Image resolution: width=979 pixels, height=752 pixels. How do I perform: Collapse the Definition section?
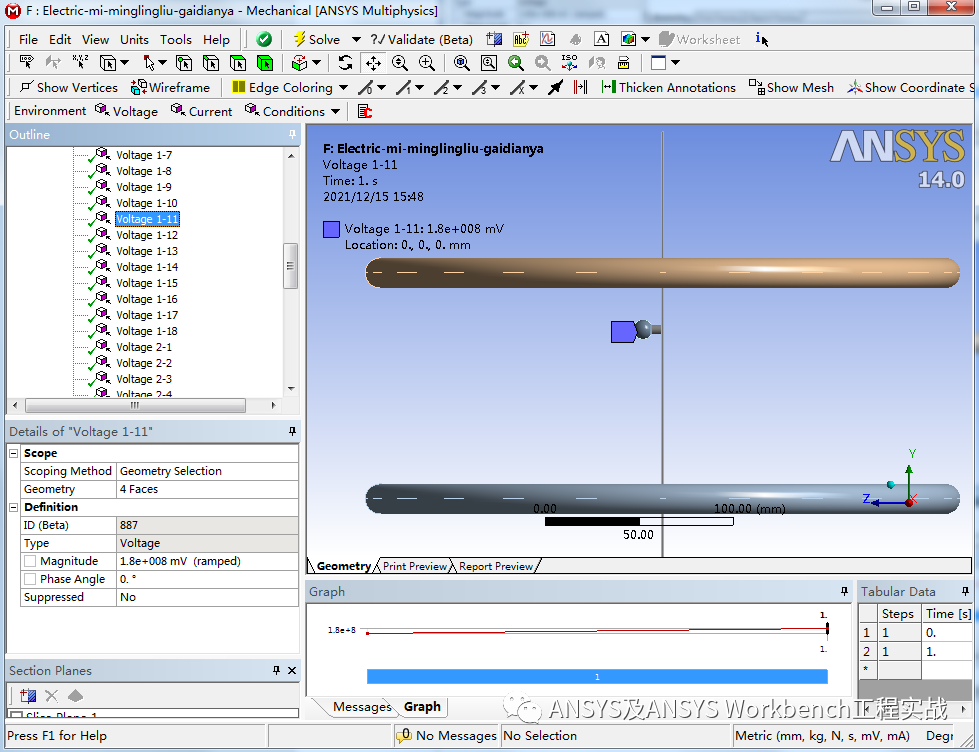coord(14,507)
